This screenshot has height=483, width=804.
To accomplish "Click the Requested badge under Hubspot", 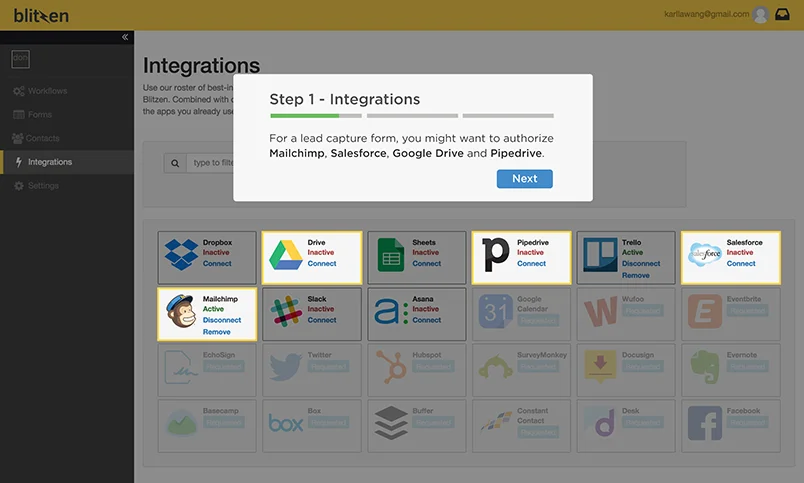I will click(433, 367).
